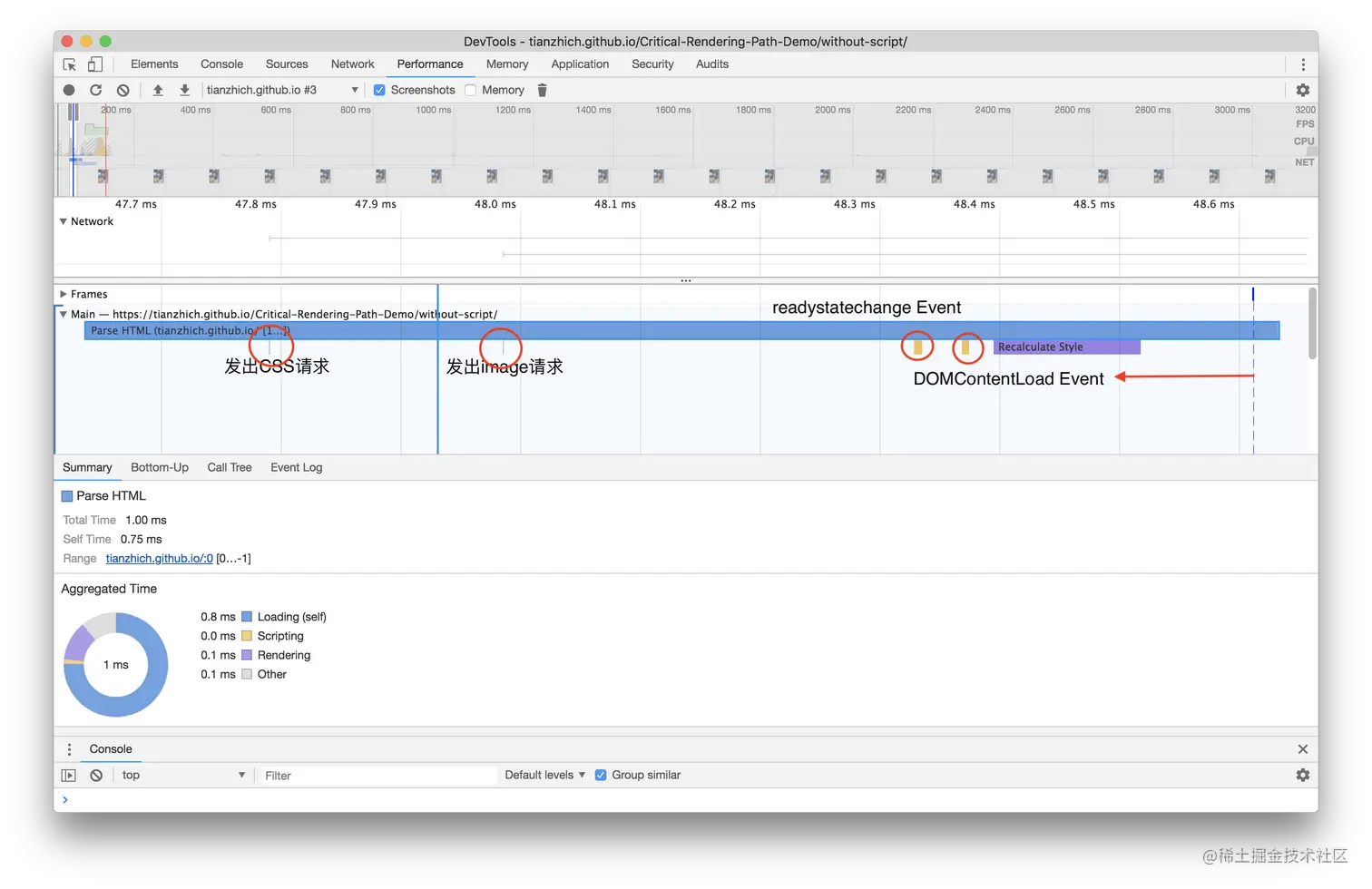The height and width of the screenshot is (889, 1372).
Task: Click the flame chart vertical scrollbar
Action: click(x=1312, y=324)
